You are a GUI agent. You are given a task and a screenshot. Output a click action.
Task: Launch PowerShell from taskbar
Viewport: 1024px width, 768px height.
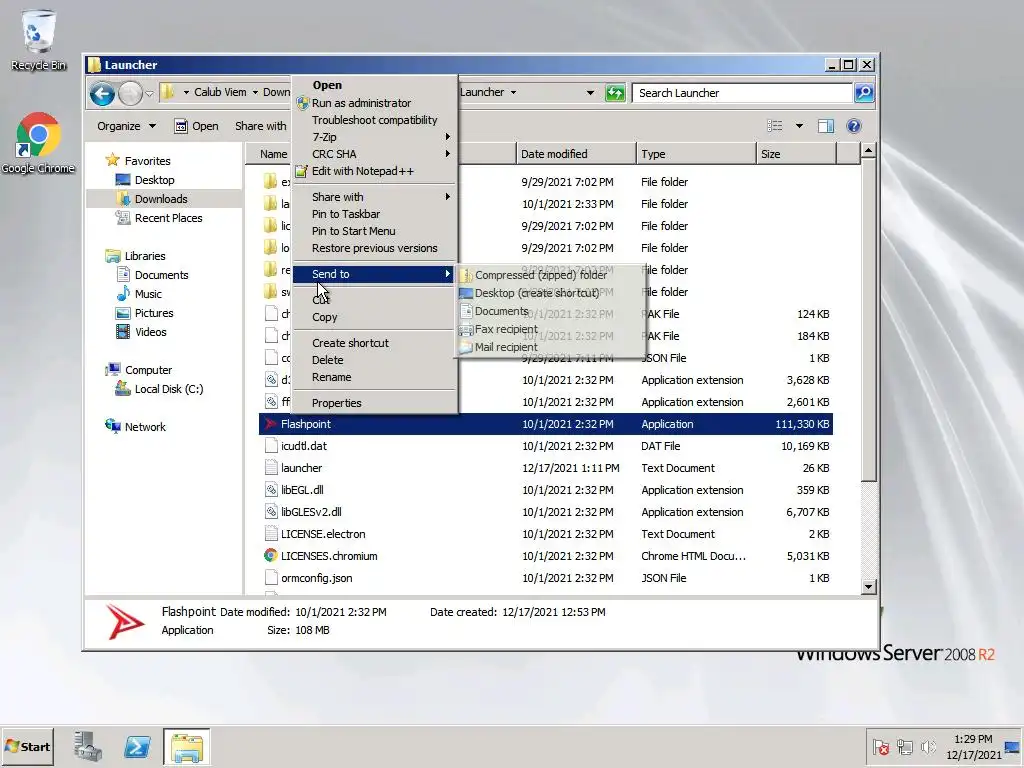tap(137, 746)
